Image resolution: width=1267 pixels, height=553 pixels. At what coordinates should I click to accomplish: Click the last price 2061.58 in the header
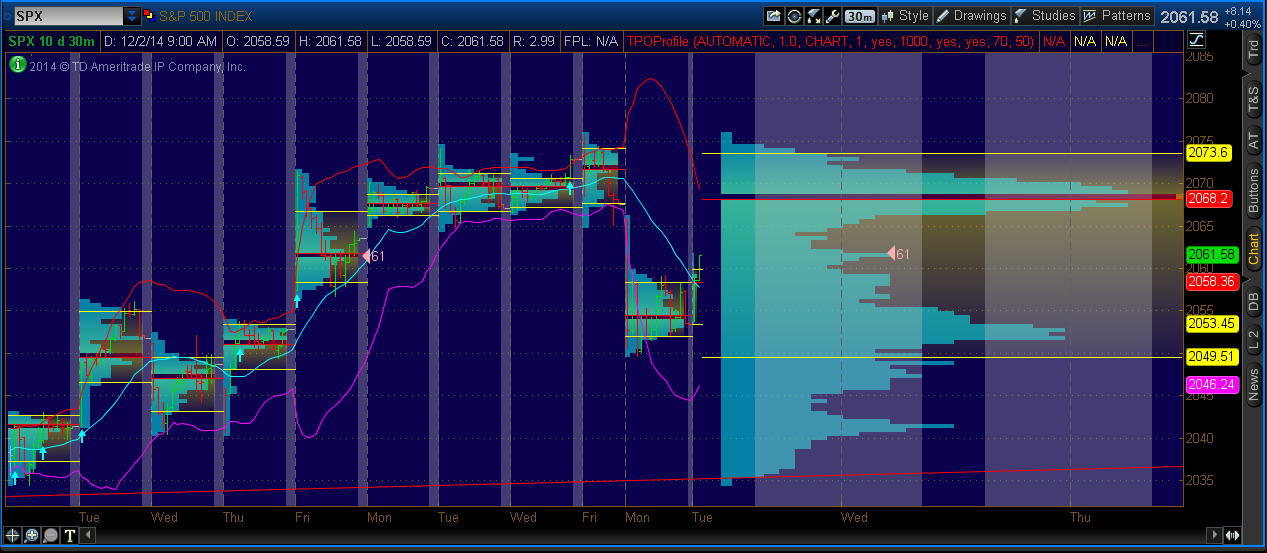pos(1190,17)
